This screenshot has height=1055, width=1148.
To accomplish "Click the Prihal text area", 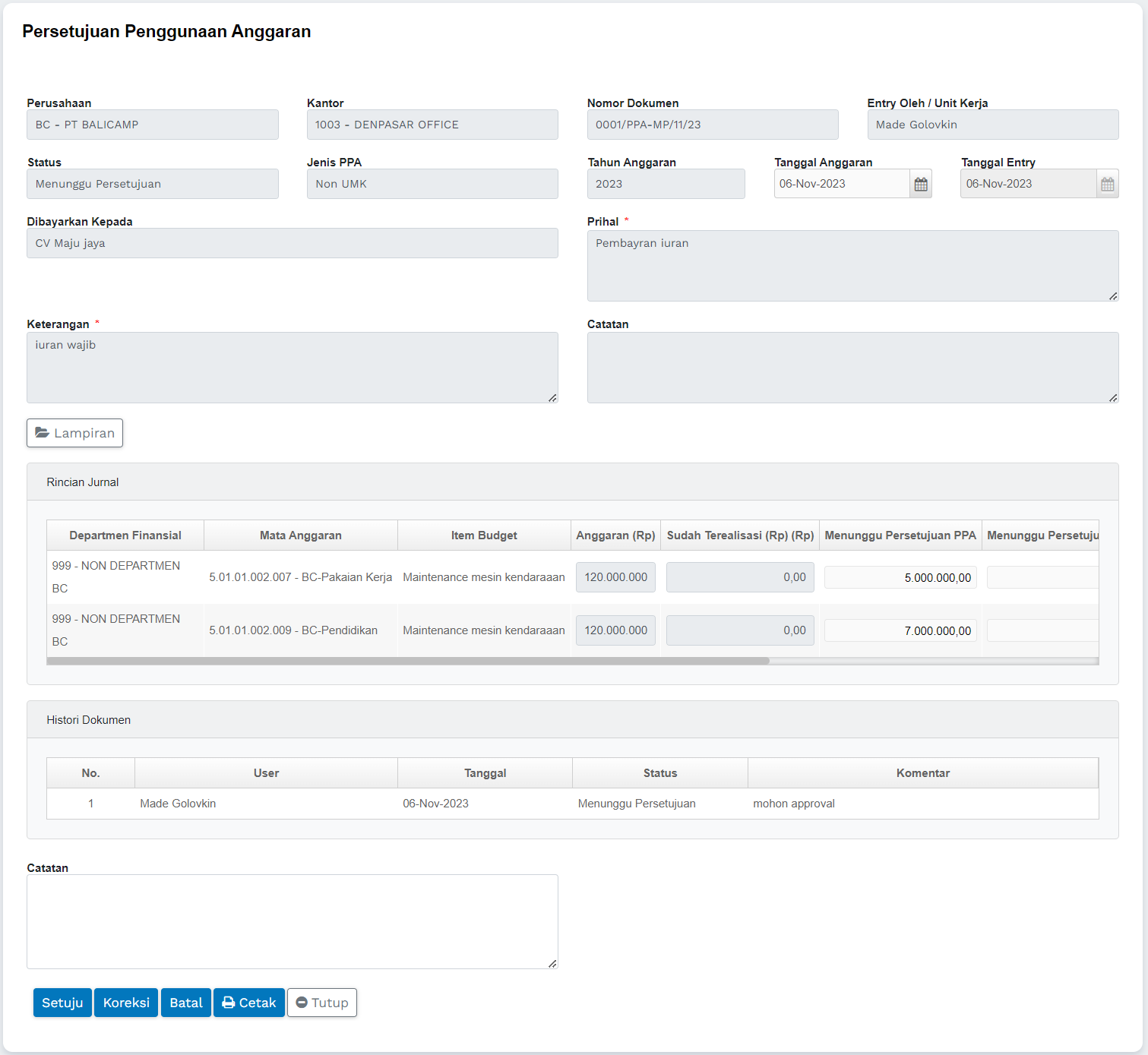I will point(852,266).
